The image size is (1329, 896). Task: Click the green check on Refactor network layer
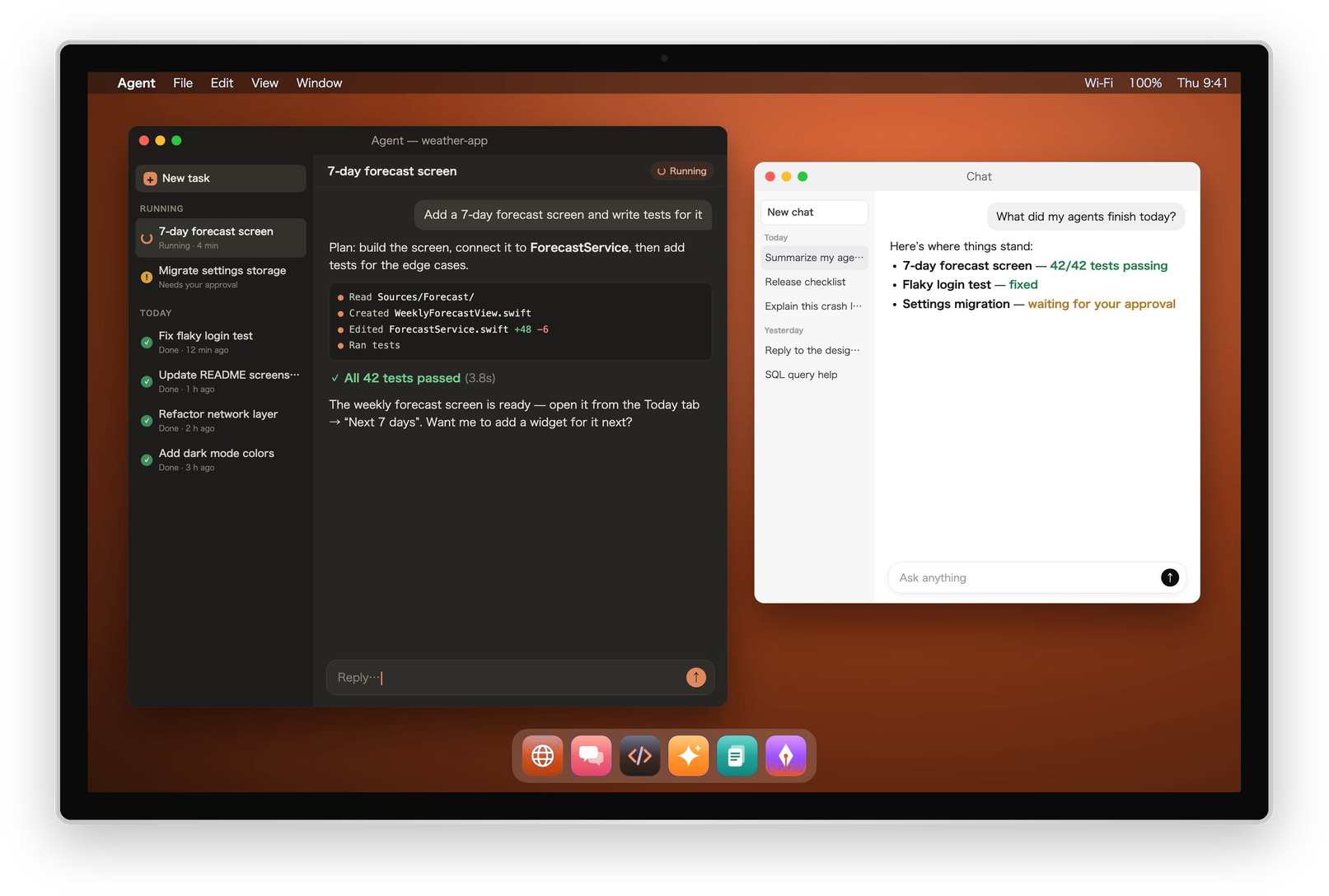tap(147, 421)
